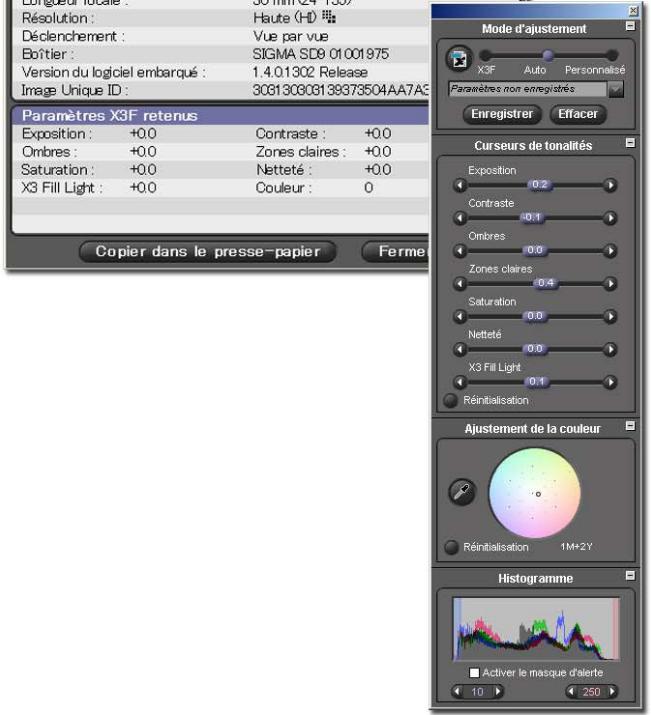Click the Image Unique ID value

click(341, 90)
